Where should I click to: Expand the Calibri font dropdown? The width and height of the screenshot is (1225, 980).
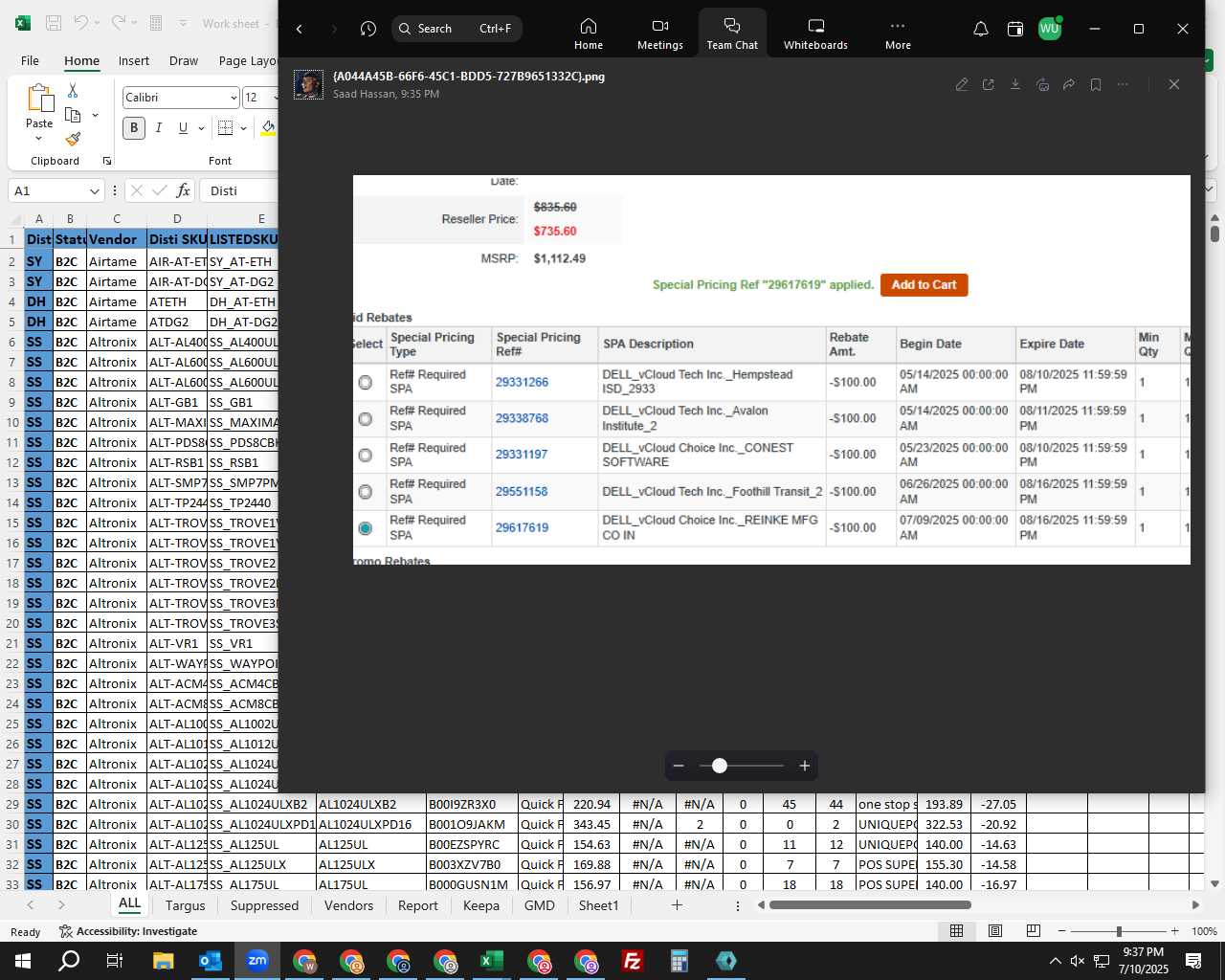point(234,98)
